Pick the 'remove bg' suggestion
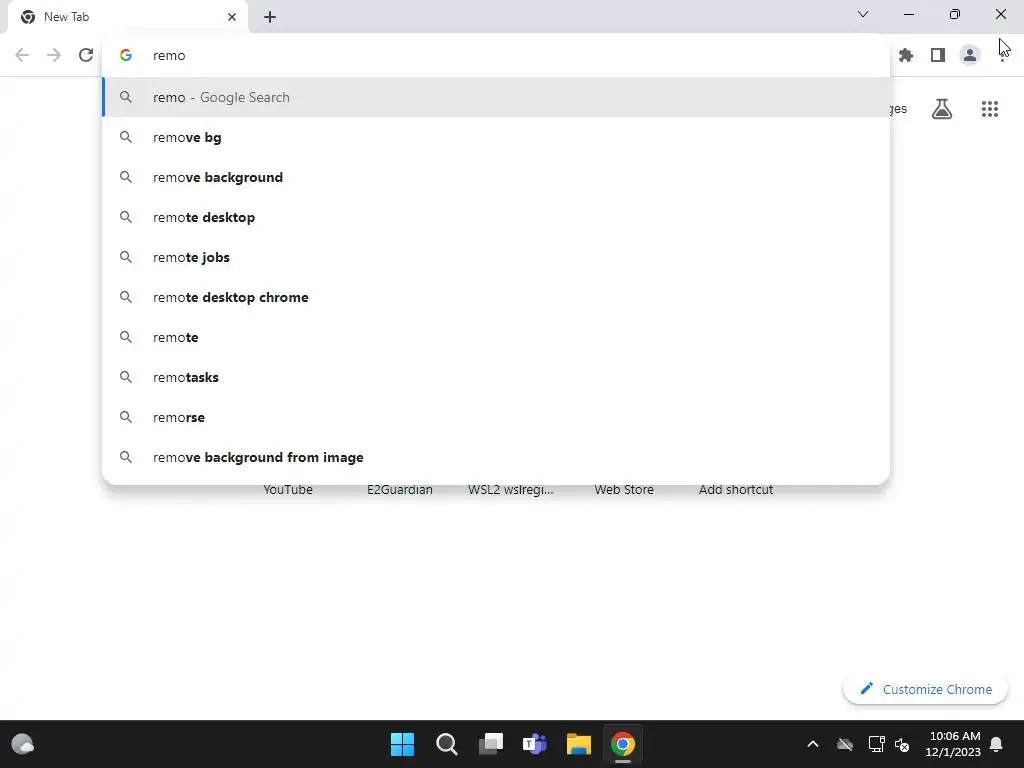 [496, 137]
